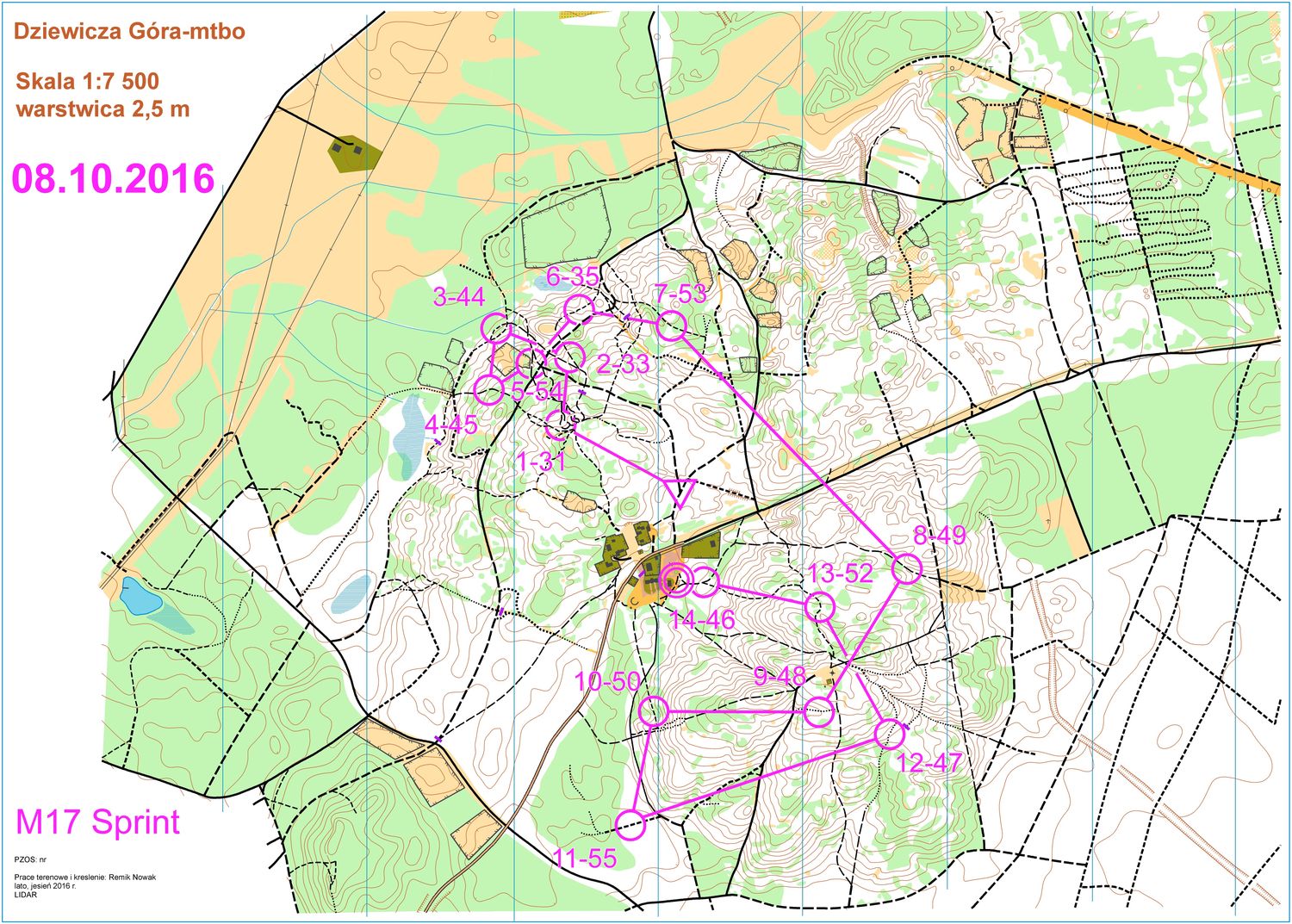Click the bright blue pond at left edge
1292x924 pixels.
pyautogui.click(x=138, y=596)
